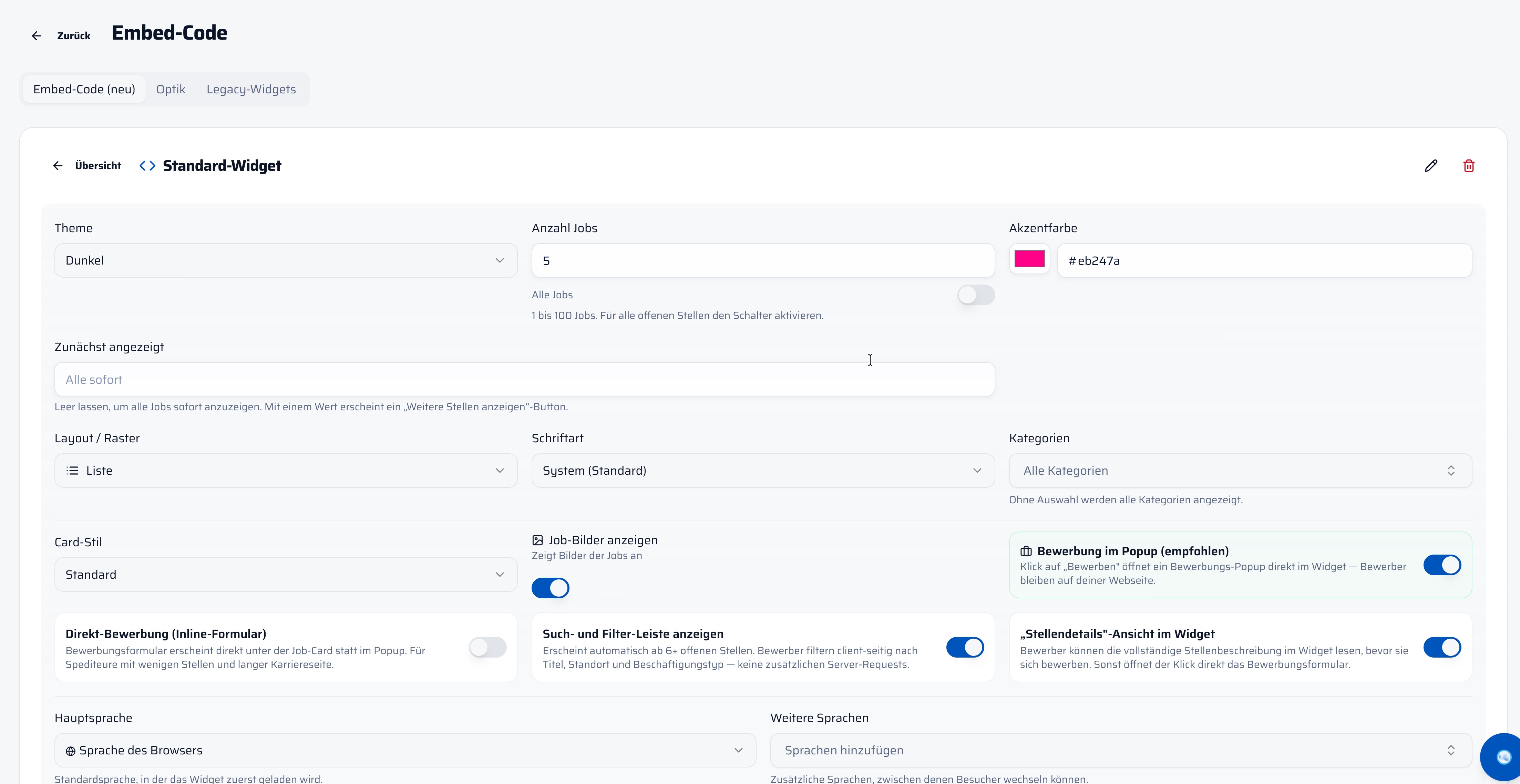Toggle Such- und Filter-Leiste anzeigen
Image resolution: width=1520 pixels, height=784 pixels.
coord(965,647)
